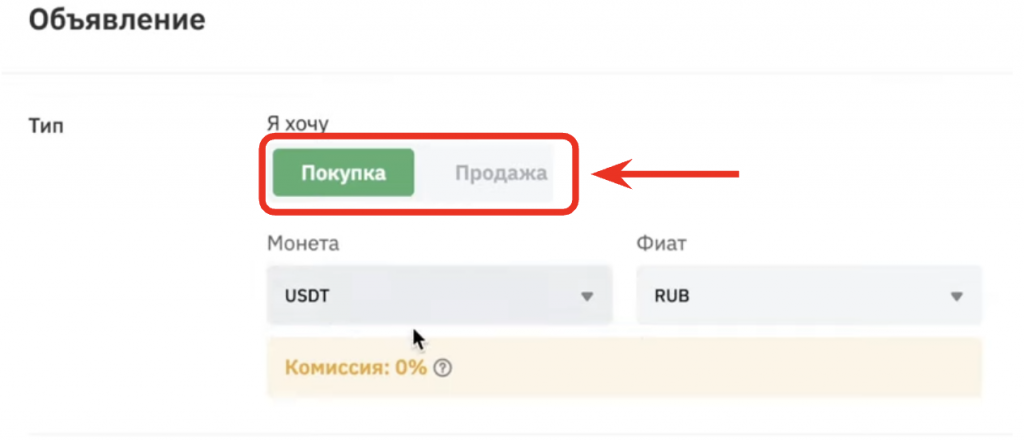The image size is (1024, 441).
Task: Select the Покупка option
Action: click(343, 173)
